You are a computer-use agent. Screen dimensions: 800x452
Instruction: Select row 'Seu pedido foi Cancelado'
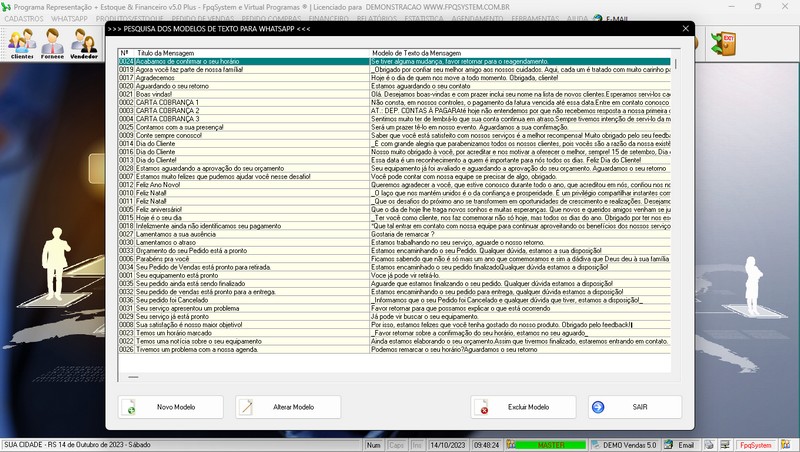pos(394,300)
